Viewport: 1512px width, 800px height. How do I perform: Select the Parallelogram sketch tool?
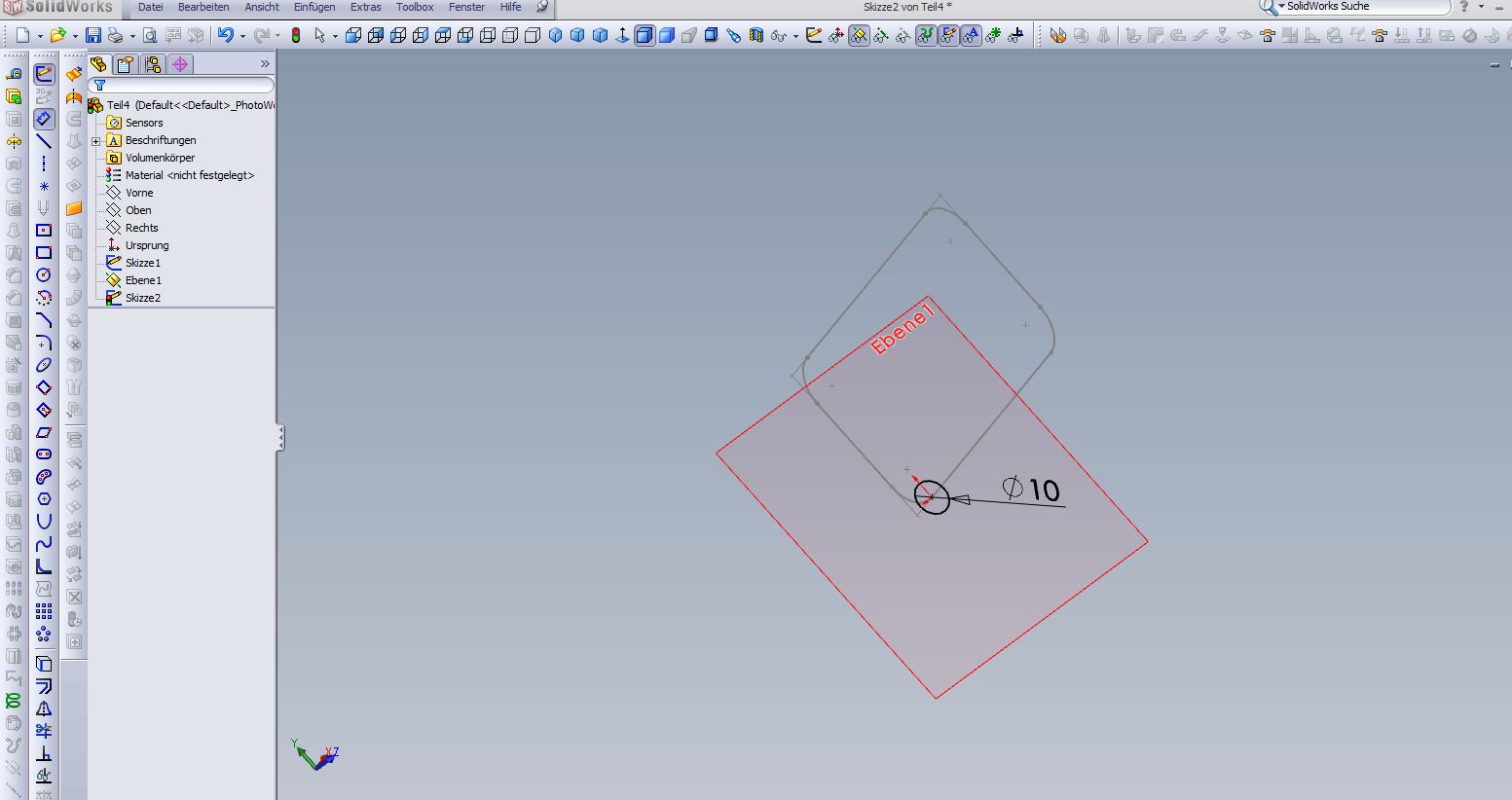tap(44, 432)
